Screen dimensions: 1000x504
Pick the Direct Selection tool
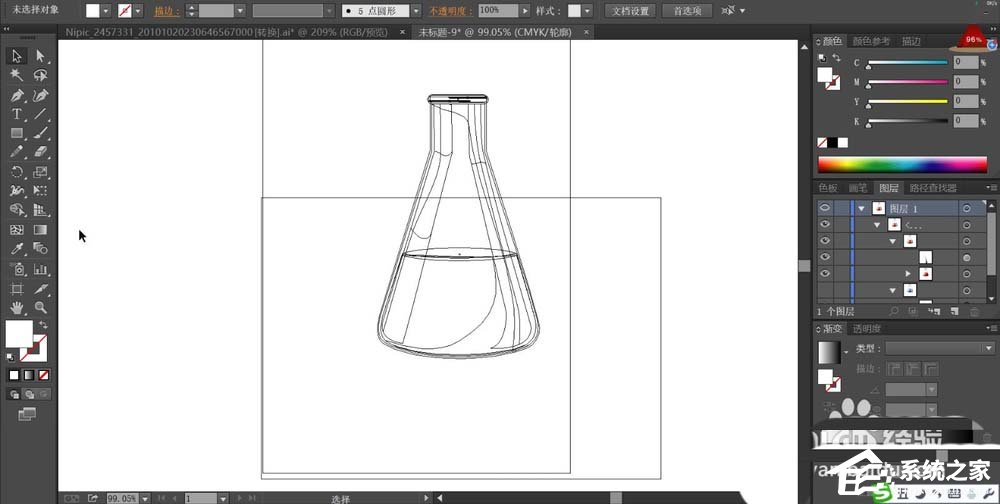point(41,56)
